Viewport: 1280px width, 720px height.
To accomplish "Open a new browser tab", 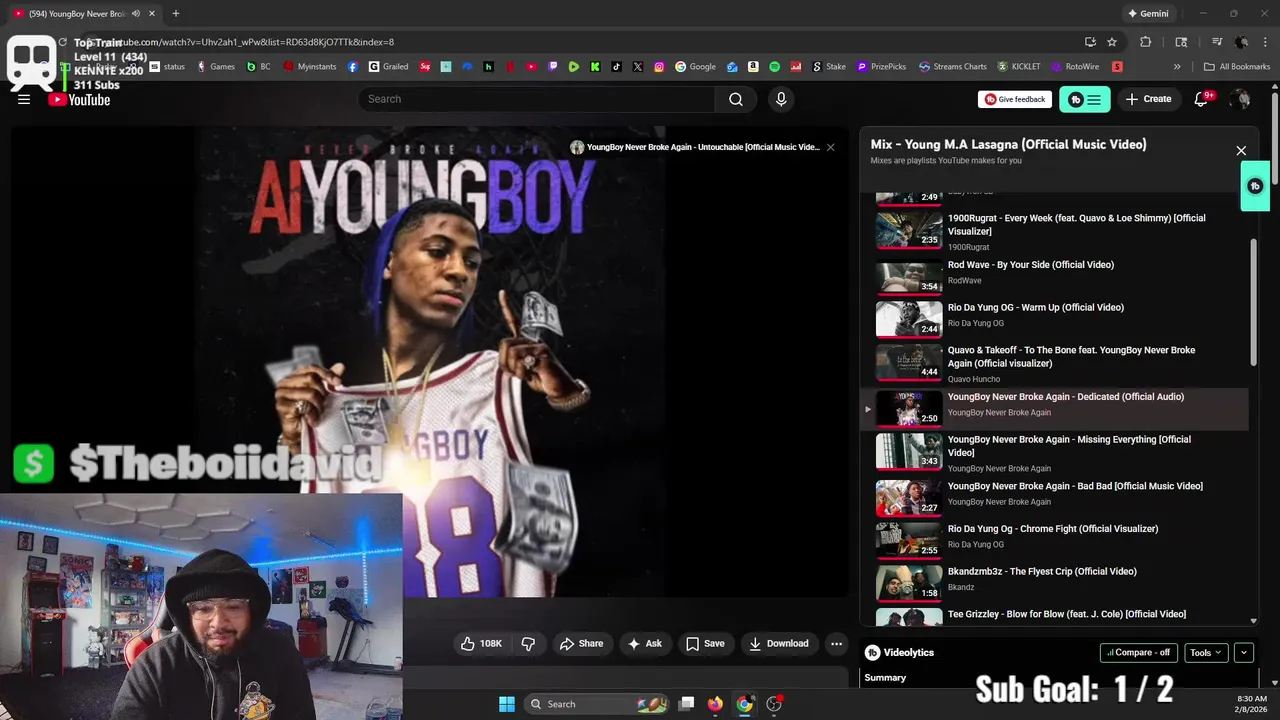I will pyautogui.click(x=176, y=14).
